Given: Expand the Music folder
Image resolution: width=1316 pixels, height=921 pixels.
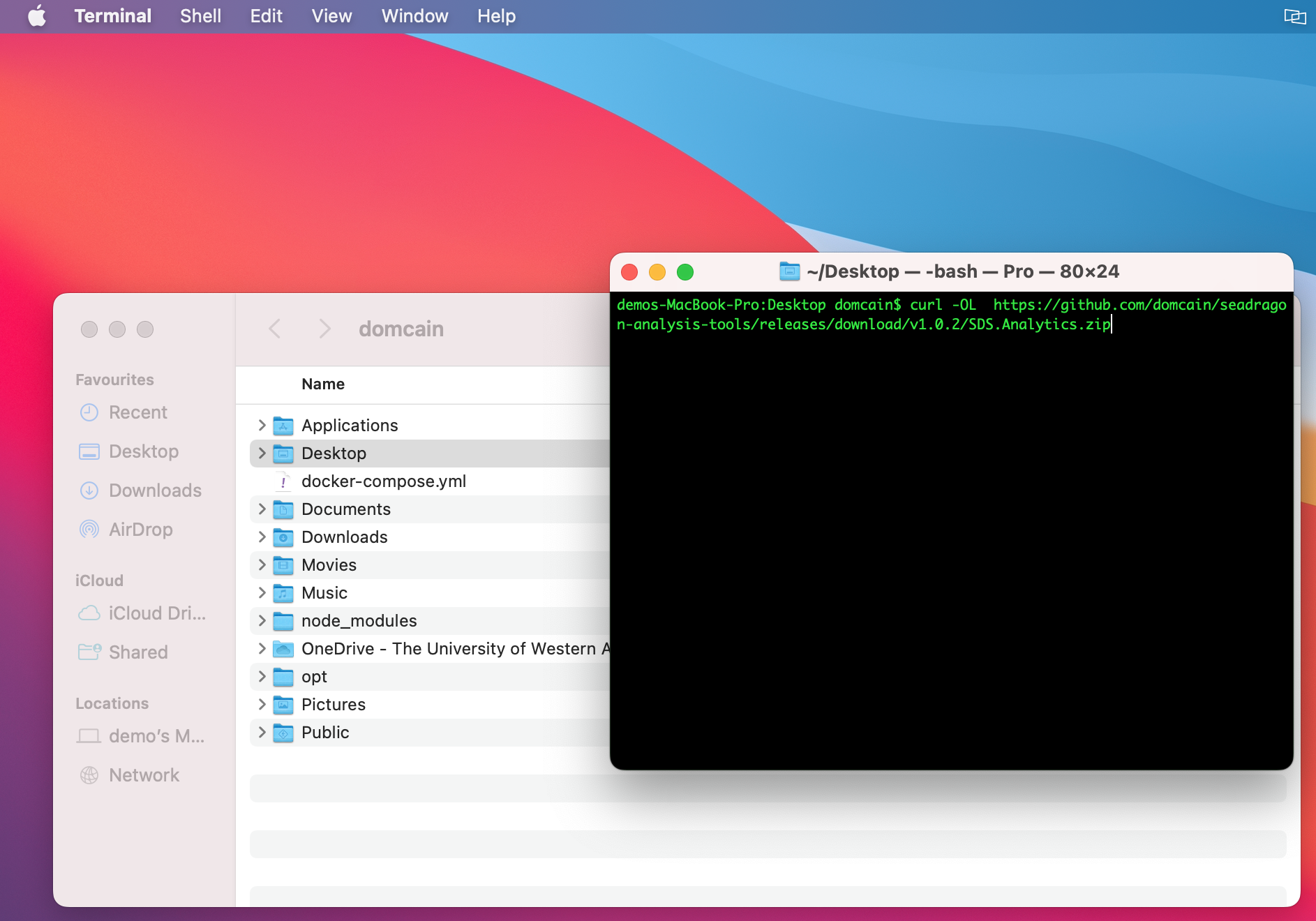Looking at the screenshot, I should [x=262, y=592].
